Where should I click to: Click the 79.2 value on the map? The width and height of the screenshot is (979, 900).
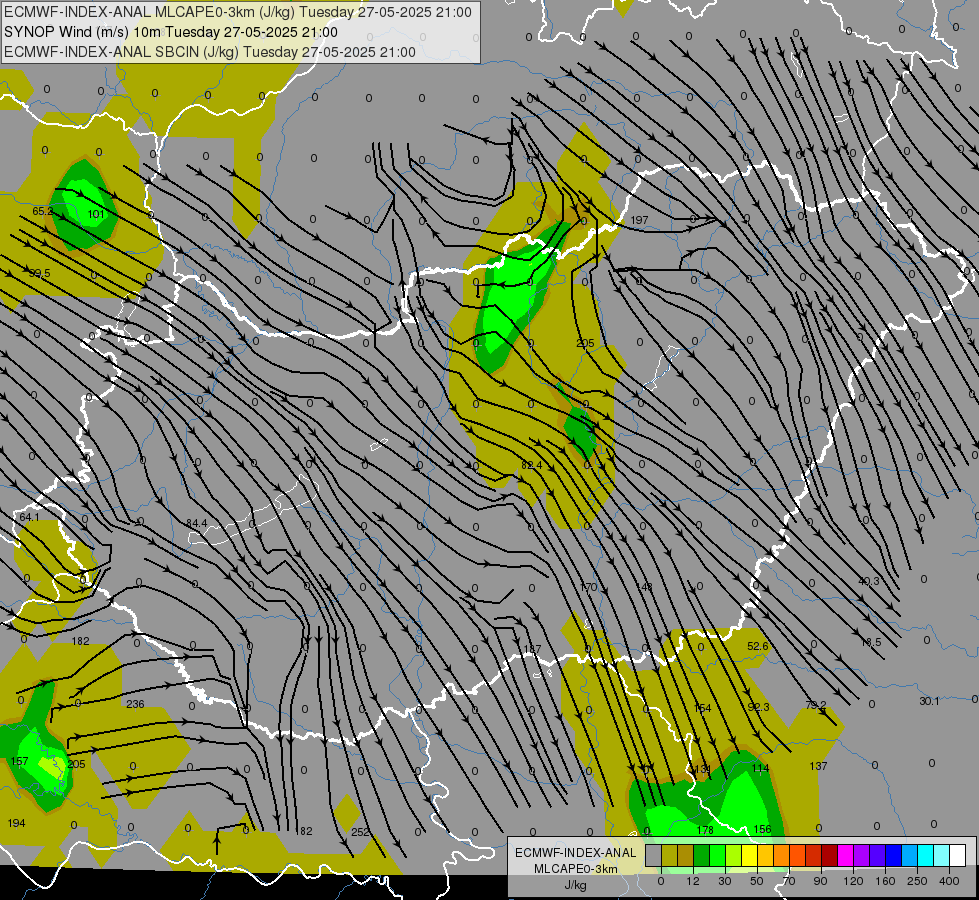click(x=815, y=705)
